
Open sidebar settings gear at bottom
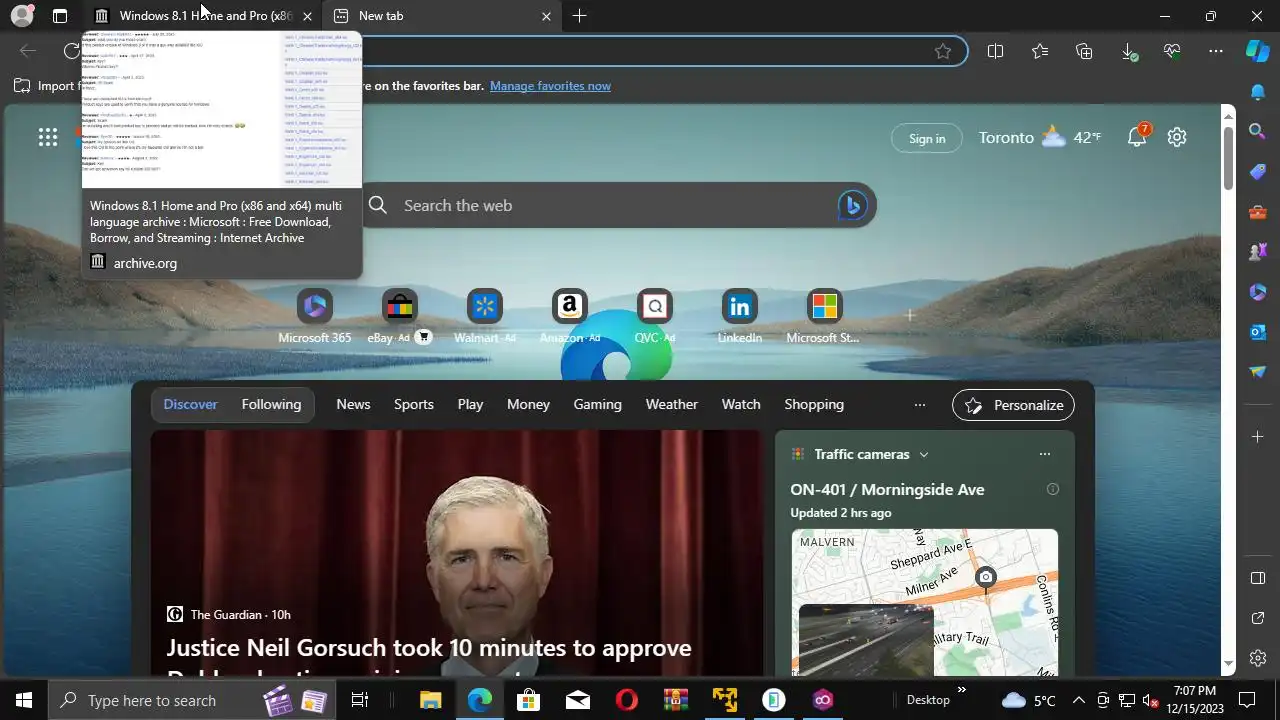(1258, 658)
